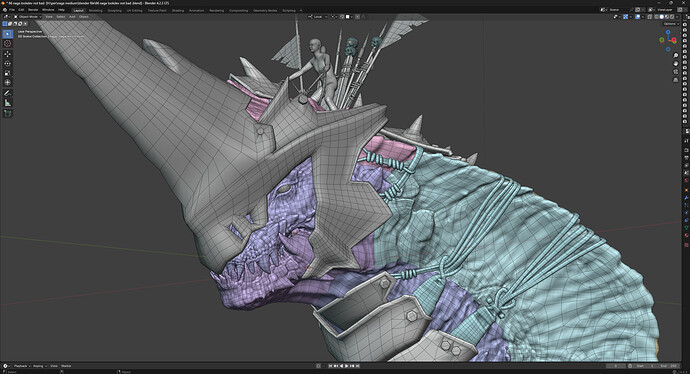The width and height of the screenshot is (690, 374).
Task: Switch to the Modeling workspace tab
Action: tap(95, 10)
